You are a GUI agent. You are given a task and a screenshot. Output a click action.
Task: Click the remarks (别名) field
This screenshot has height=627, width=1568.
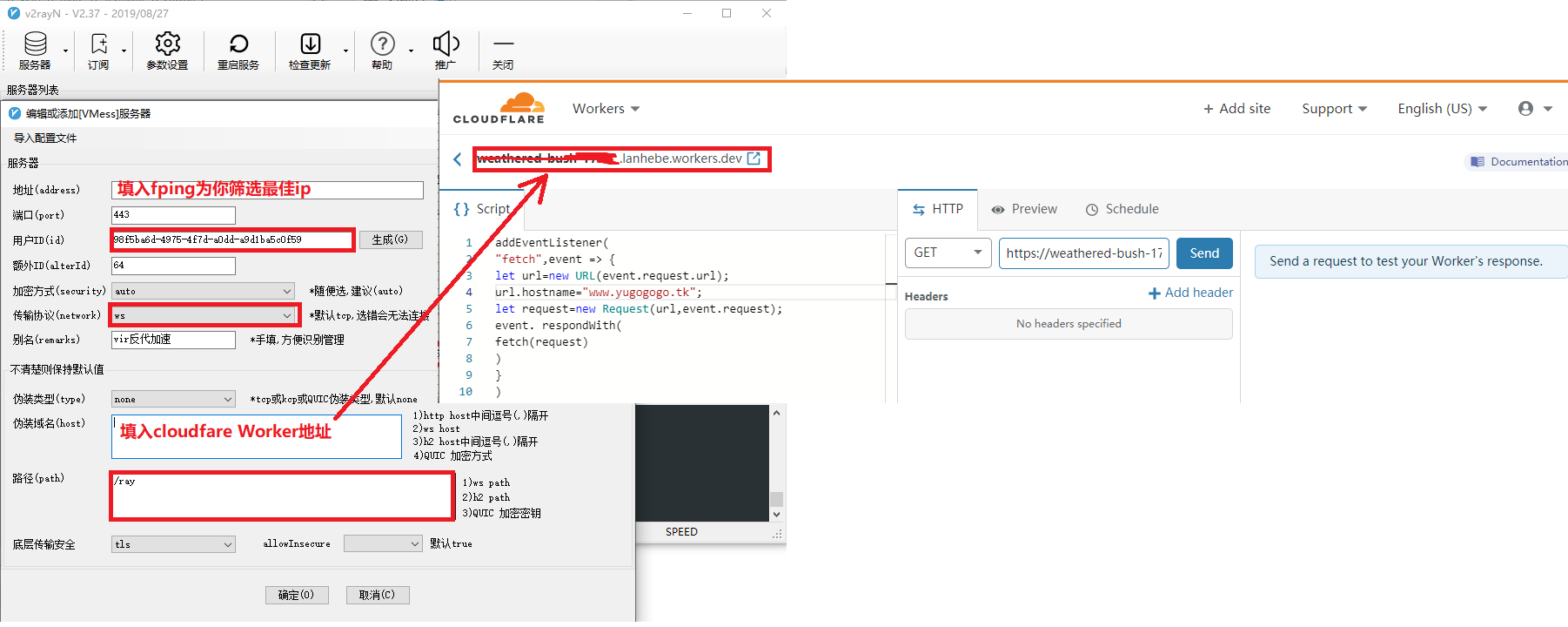coord(173,340)
